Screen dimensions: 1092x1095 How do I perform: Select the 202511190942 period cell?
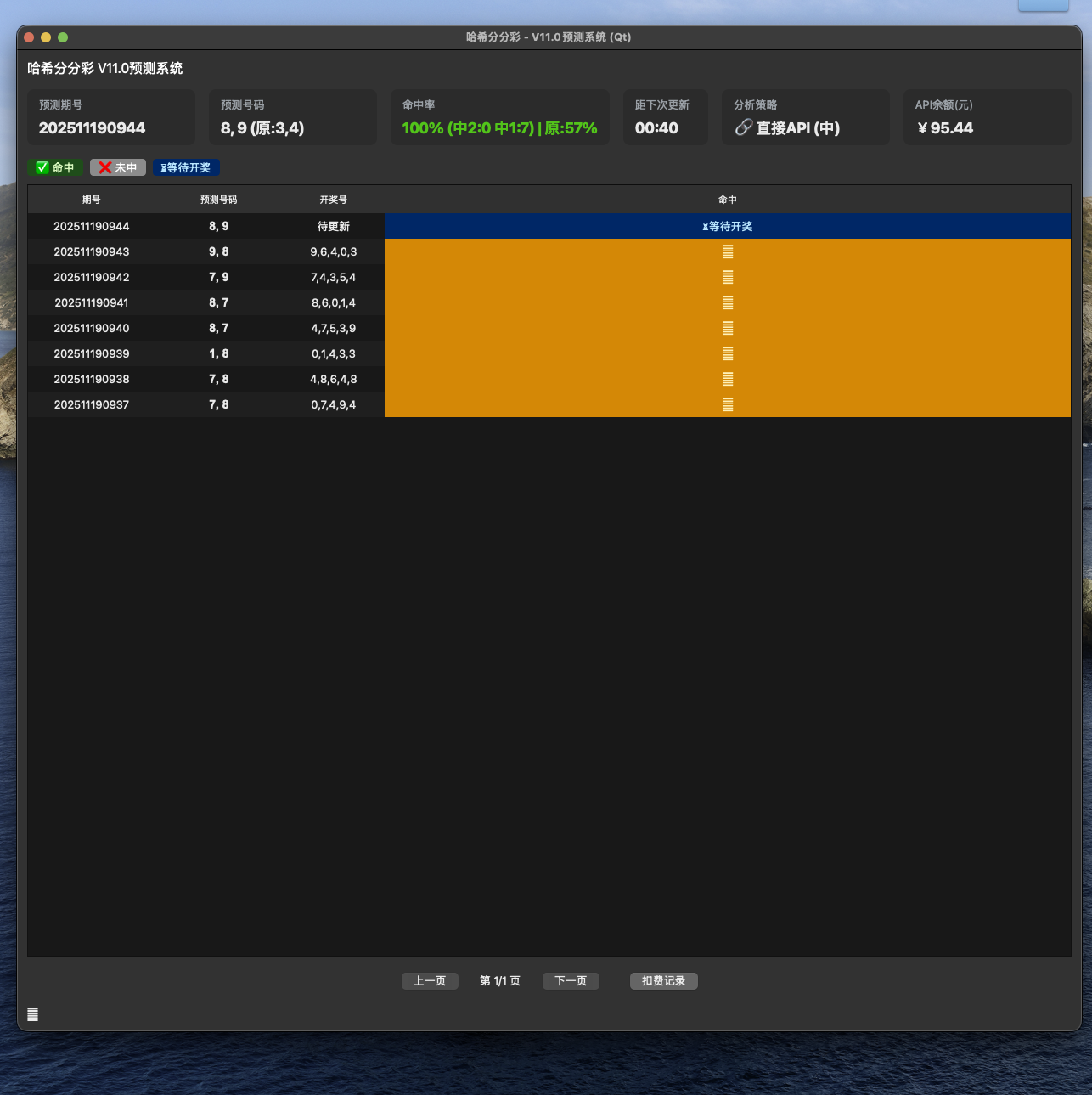click(x=92, y=277)
